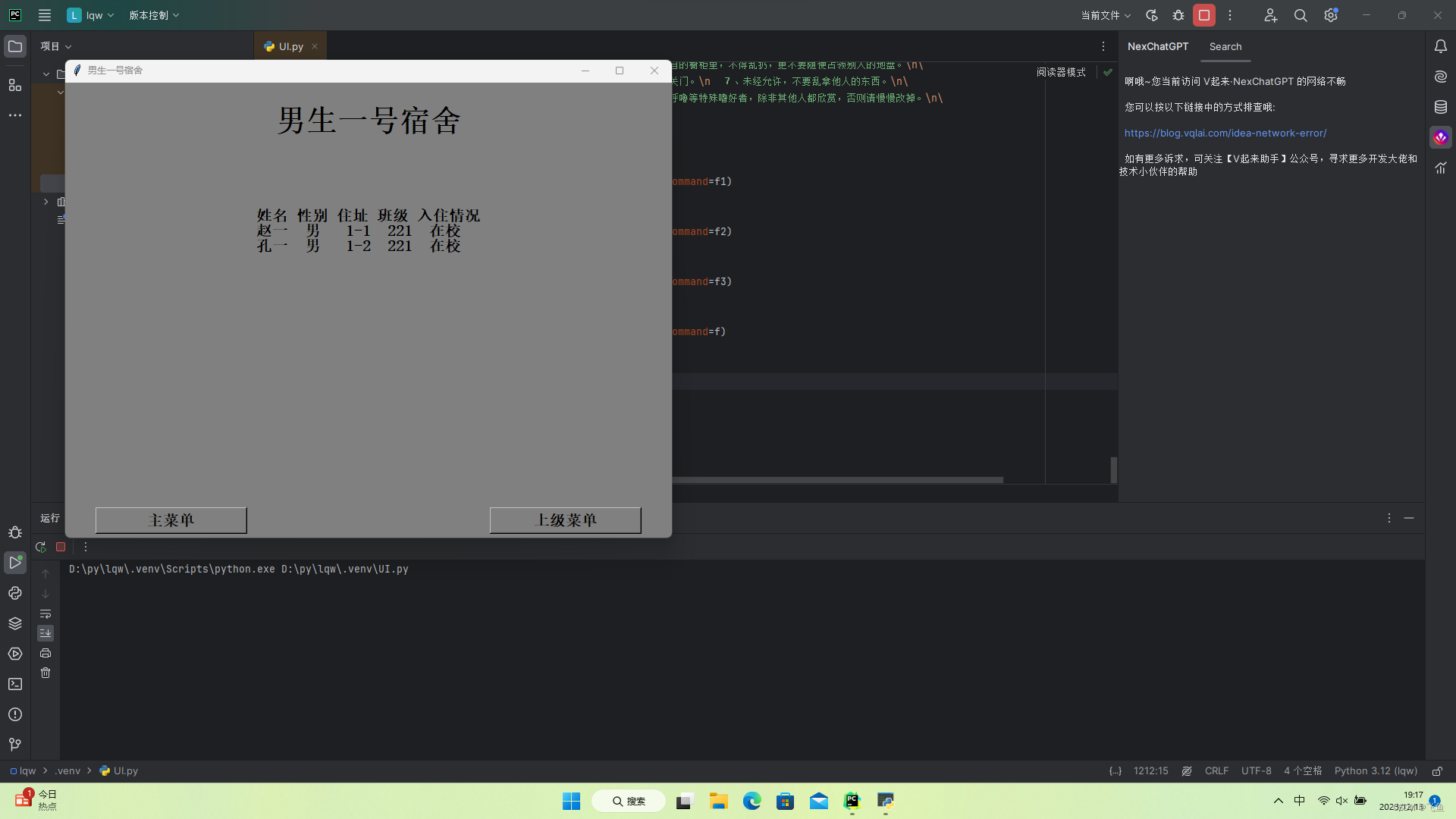Open more actions menu beside the stop button

[x=1230, y=15]
